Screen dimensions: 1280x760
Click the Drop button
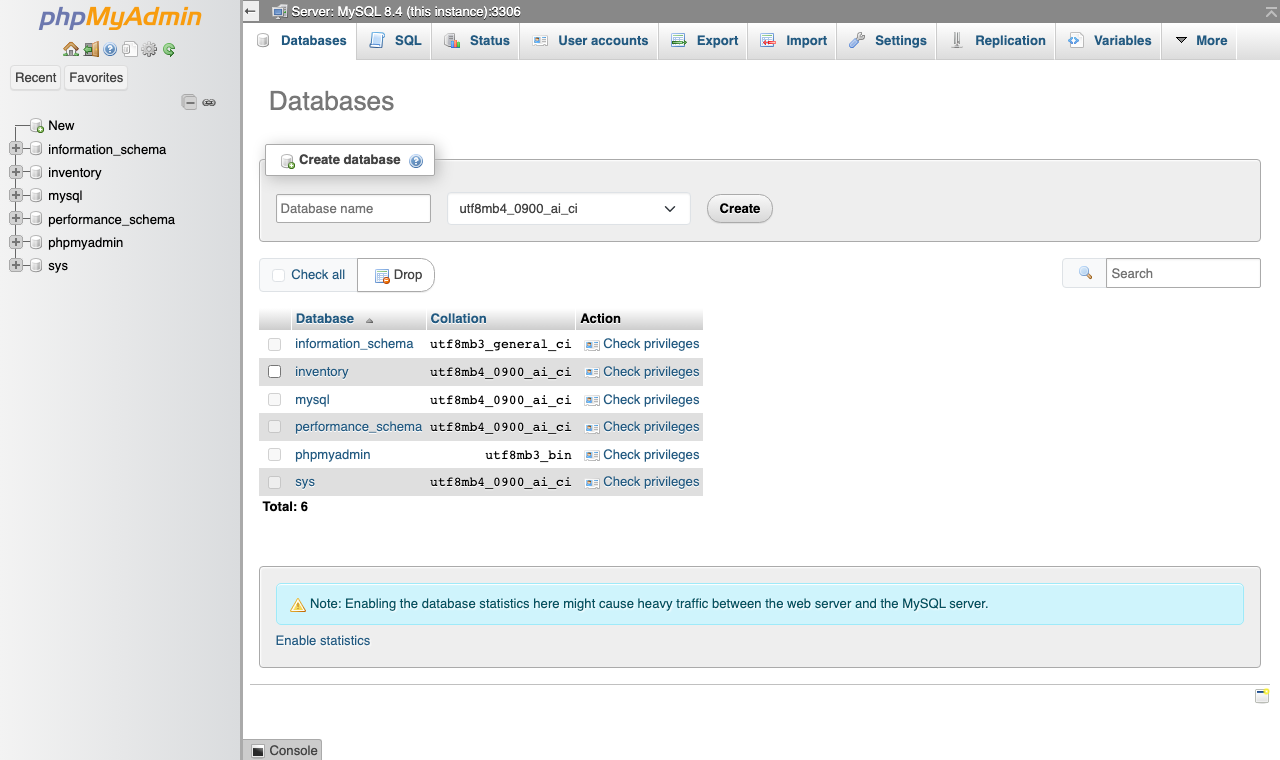tap(397, 275)
